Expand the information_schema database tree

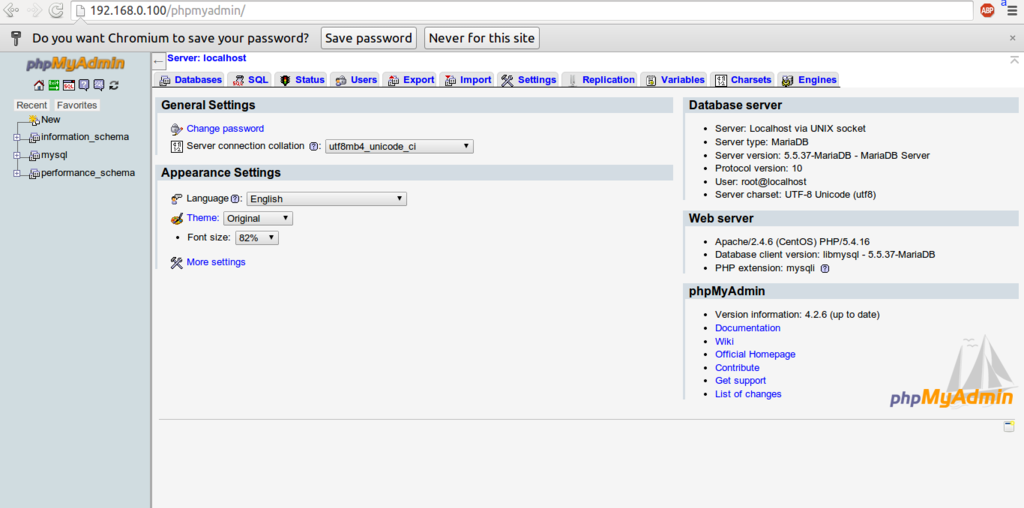tap(17, 137)
